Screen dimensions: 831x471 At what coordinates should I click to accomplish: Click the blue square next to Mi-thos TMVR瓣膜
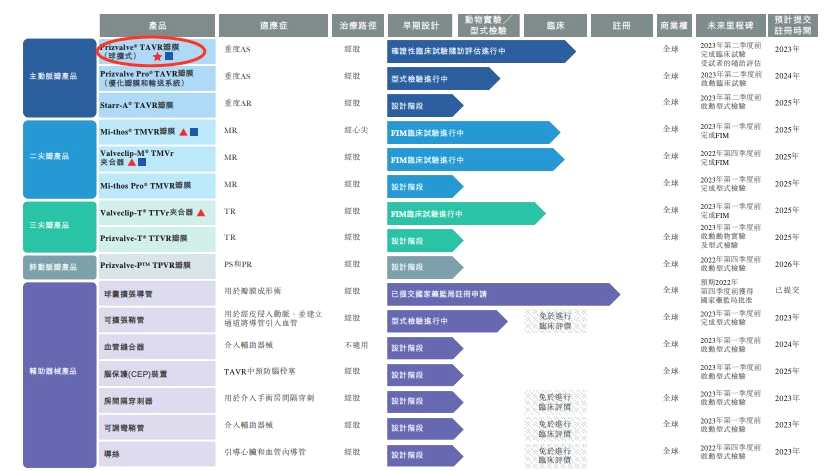point(195,132)
